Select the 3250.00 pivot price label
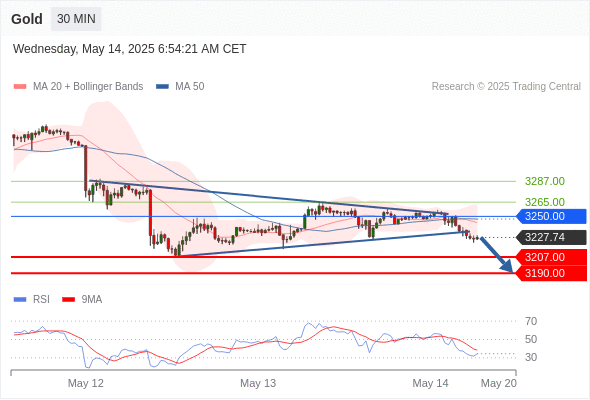Image resolution: width=590 pixels, height=400 pixels. click(551, 216)
